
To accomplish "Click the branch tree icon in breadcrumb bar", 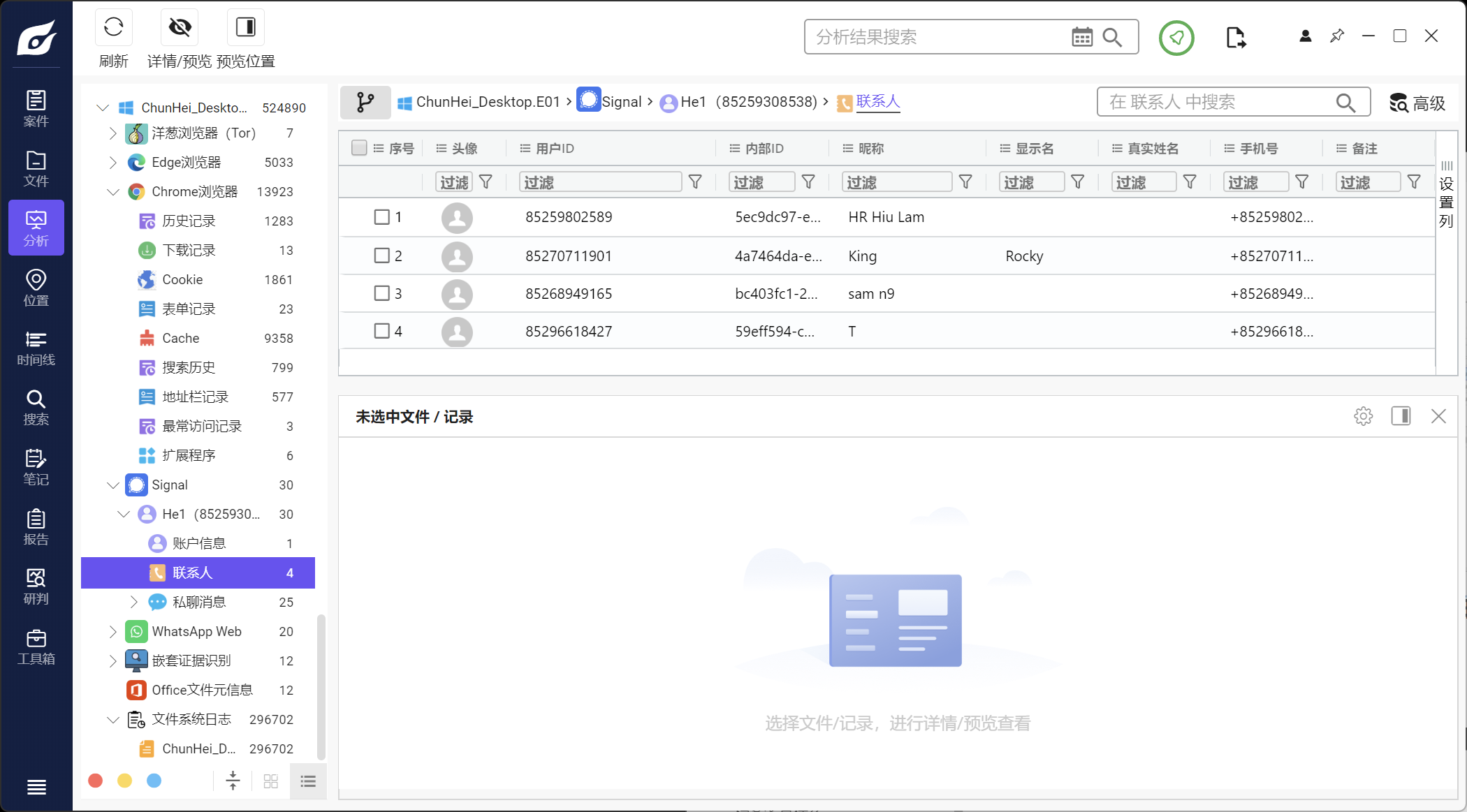I will tap(365, 103).
